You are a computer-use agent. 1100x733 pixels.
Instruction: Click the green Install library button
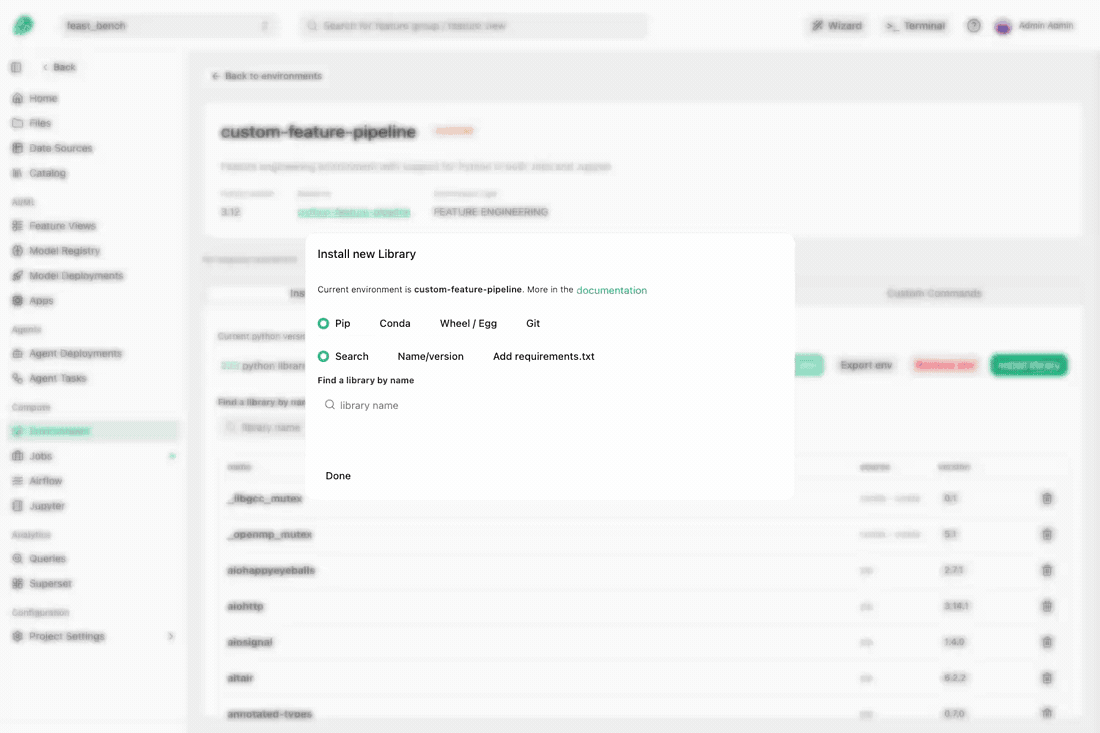[1028, 365]
